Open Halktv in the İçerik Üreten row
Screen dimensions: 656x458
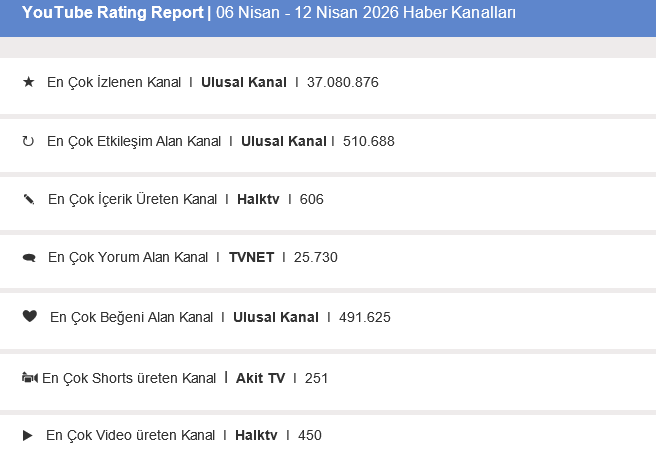click(257, 199)
